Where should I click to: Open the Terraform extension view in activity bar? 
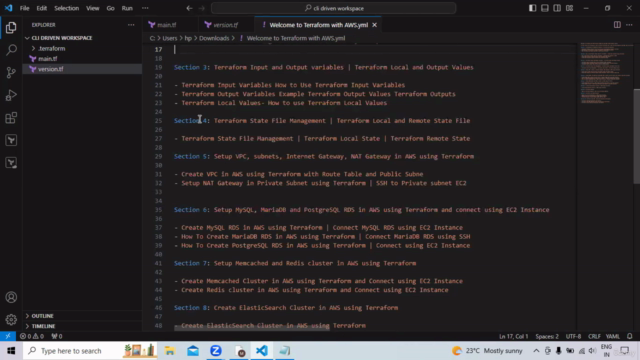click(11, 140)
